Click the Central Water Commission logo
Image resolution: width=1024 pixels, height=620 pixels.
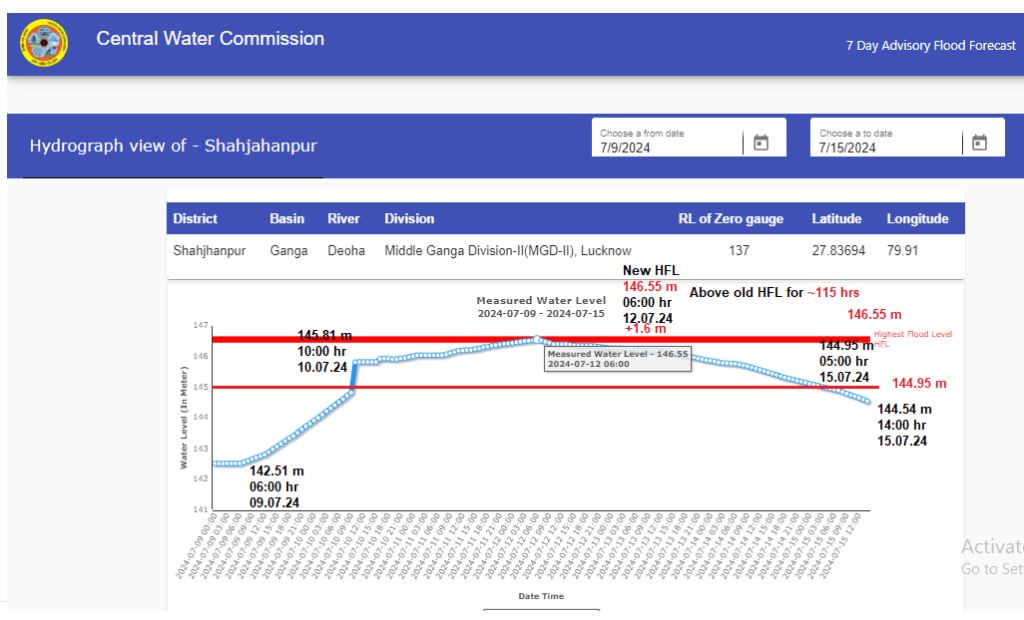[43, 41]
